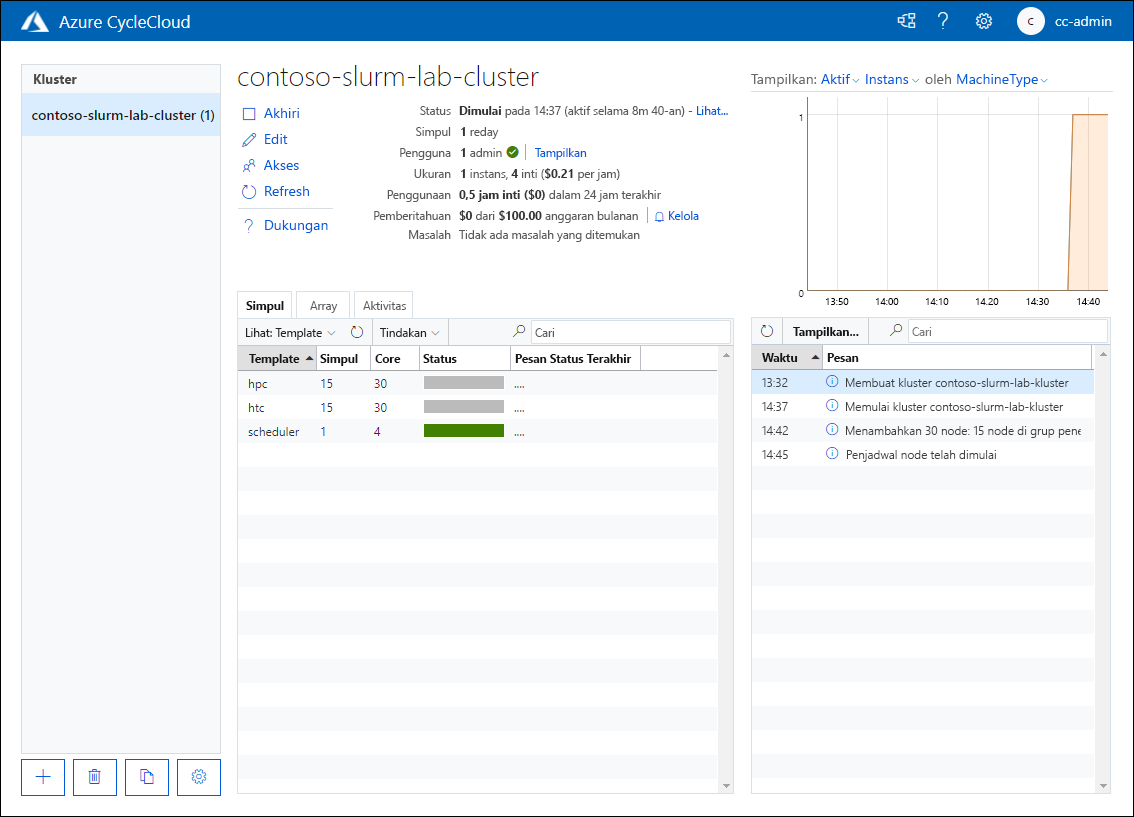Open CycleCloud help via the question mark icon
Screen dimensions: 1134x817
click(x=943, y=20)
